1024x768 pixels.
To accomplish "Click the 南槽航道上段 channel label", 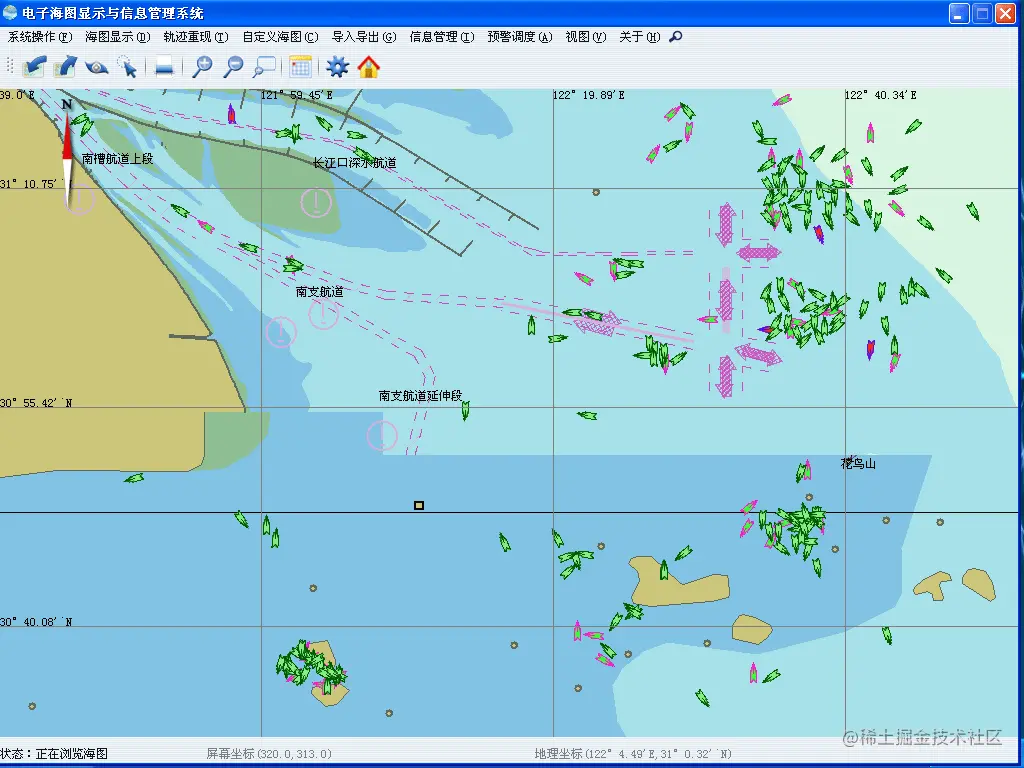I will tap(118, 159).
